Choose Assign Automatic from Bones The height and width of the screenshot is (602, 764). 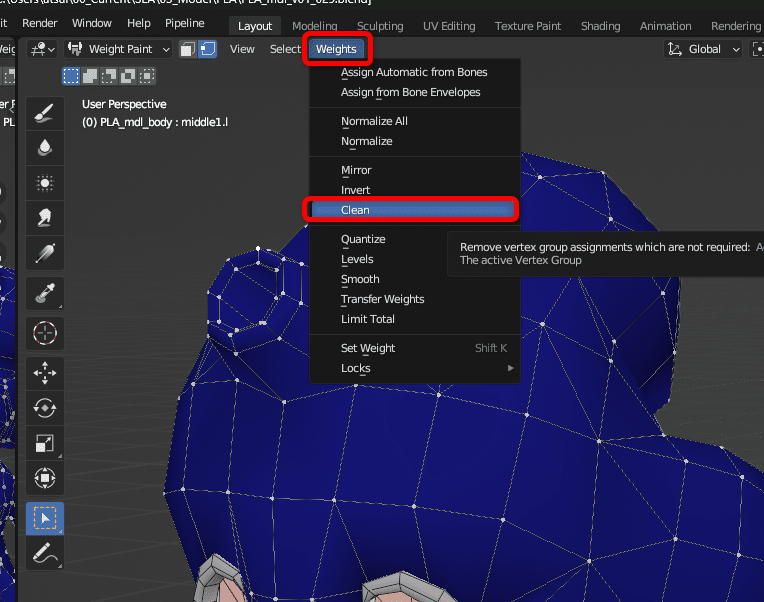[x=414, y=73]
